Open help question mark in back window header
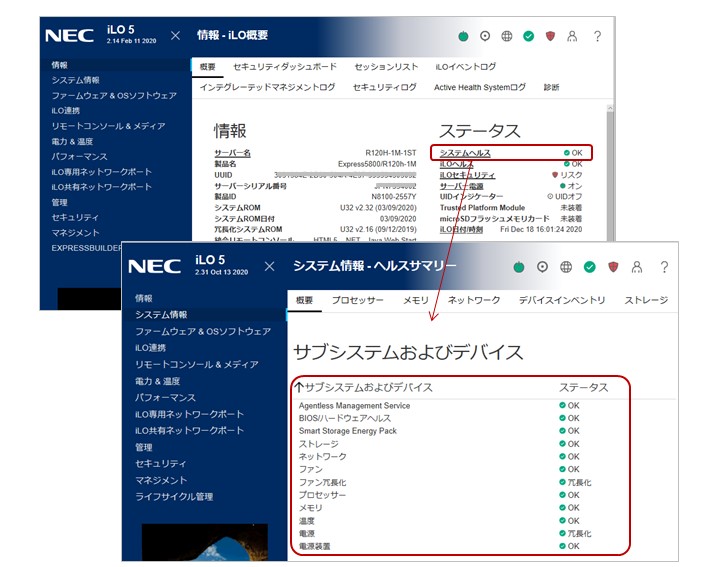Screen dimensions: 720x567 pos(597,36)
